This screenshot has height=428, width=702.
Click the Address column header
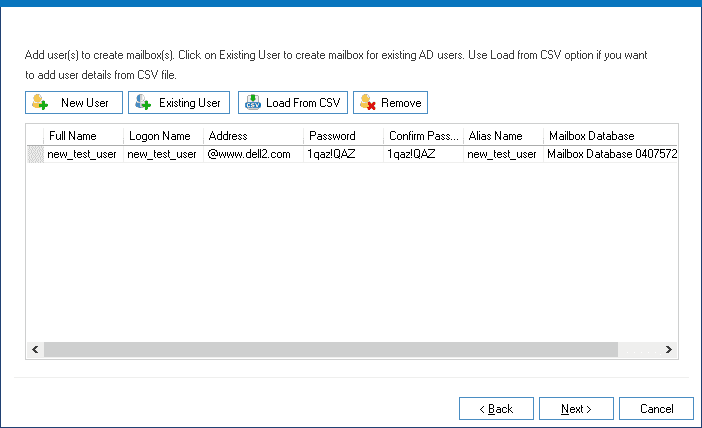253,136
